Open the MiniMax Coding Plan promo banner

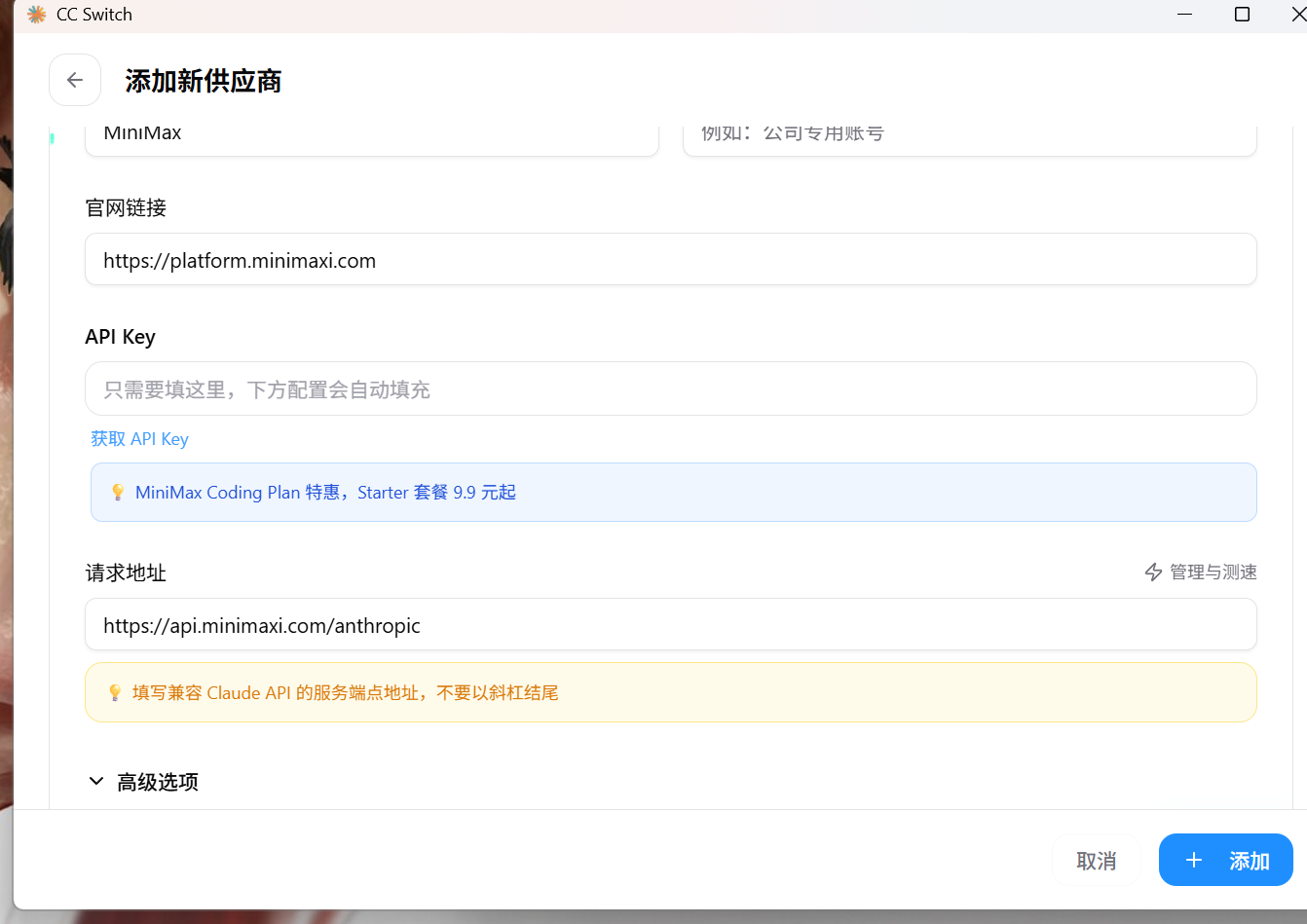674,492
